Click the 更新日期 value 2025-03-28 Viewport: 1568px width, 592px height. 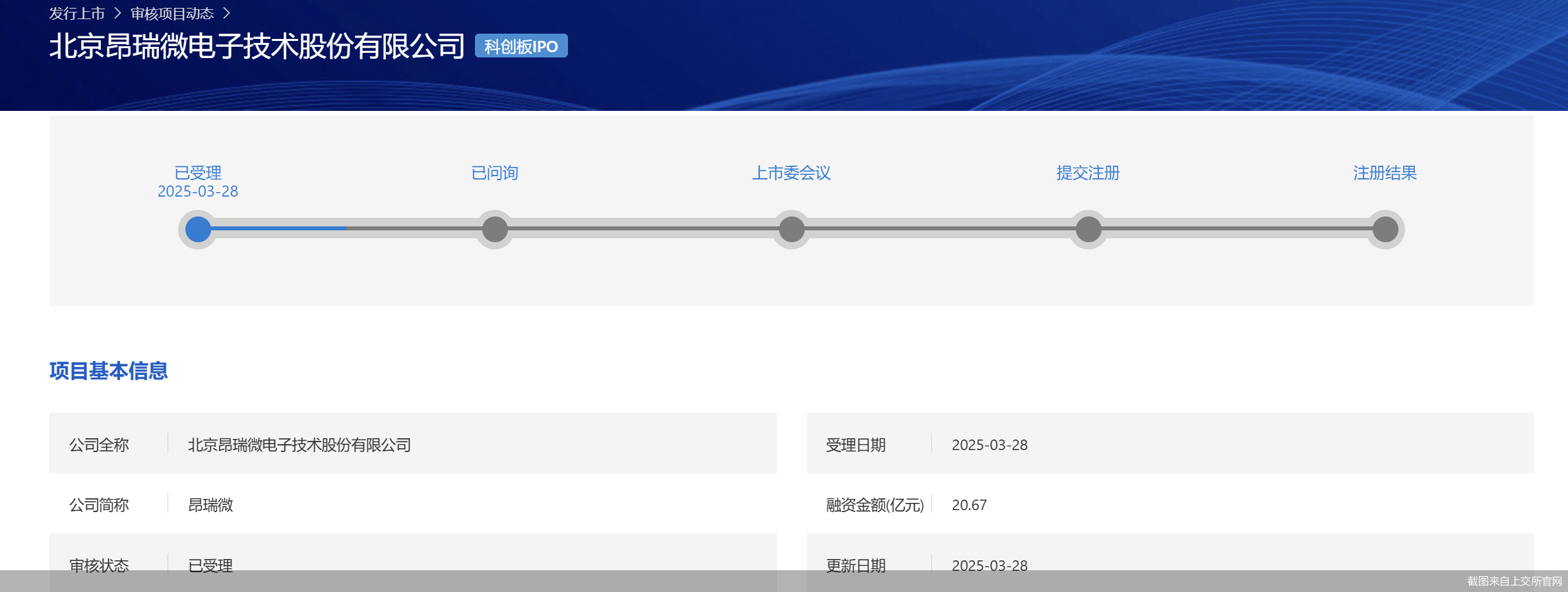pyautogui.click(x=989, y=566)
